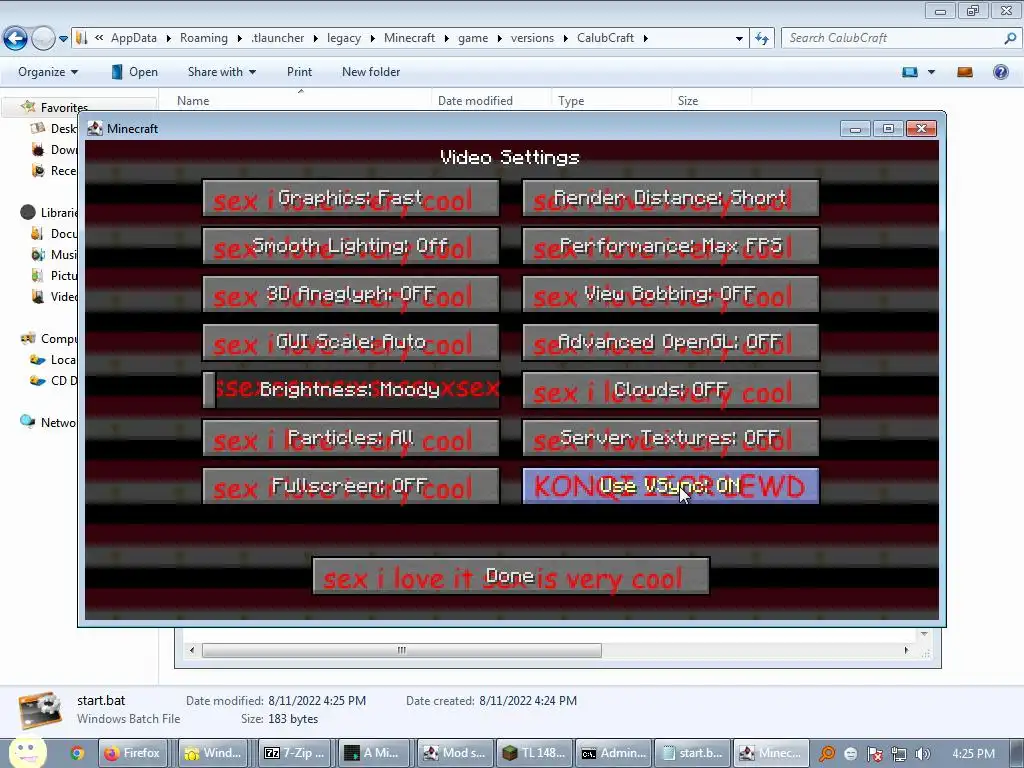The image size is (1024, 768).
Task: Toggle Use VSync: ON option
Action: coord(671,487)
